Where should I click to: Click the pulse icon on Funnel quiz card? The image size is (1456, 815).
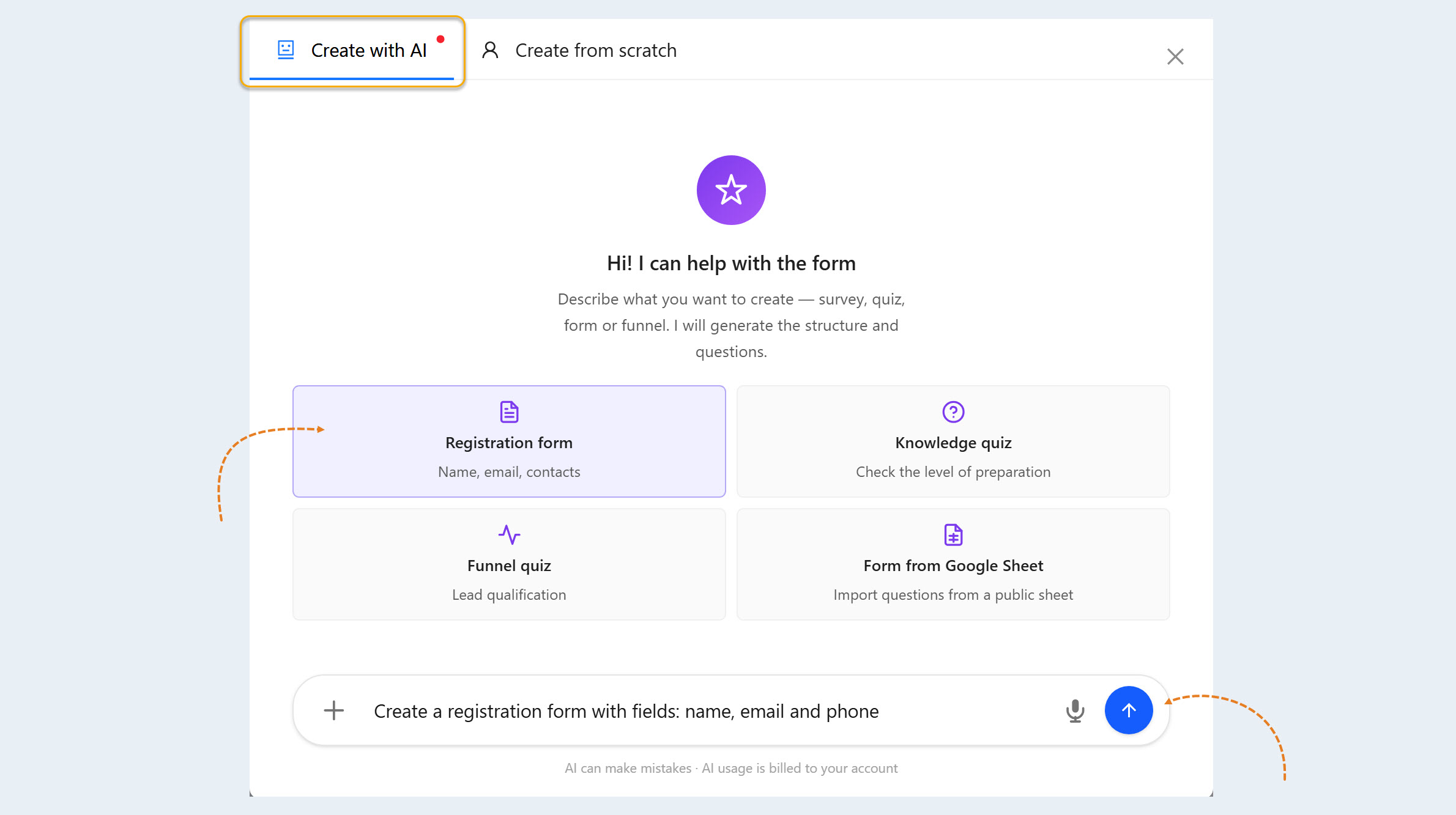click(509, 535)
